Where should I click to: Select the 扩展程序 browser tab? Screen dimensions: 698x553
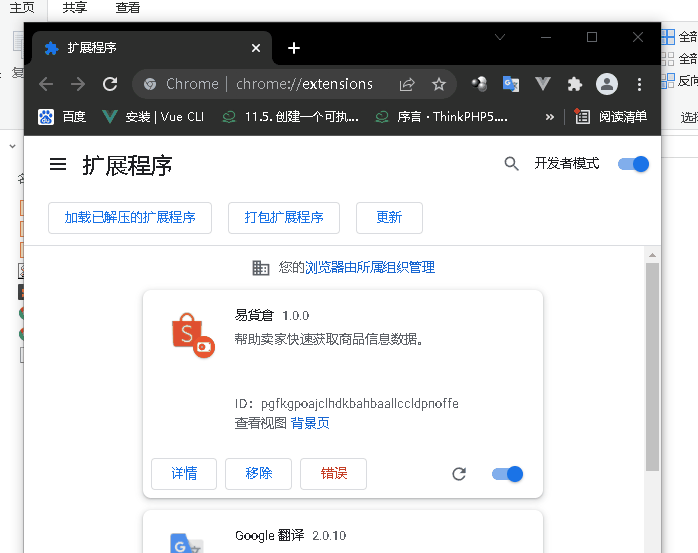[152, 48]
